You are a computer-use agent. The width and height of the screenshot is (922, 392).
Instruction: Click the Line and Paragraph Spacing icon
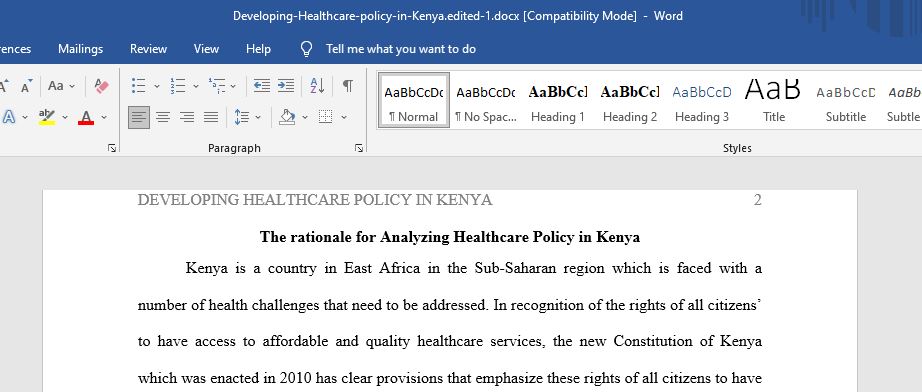click(242, 118)
